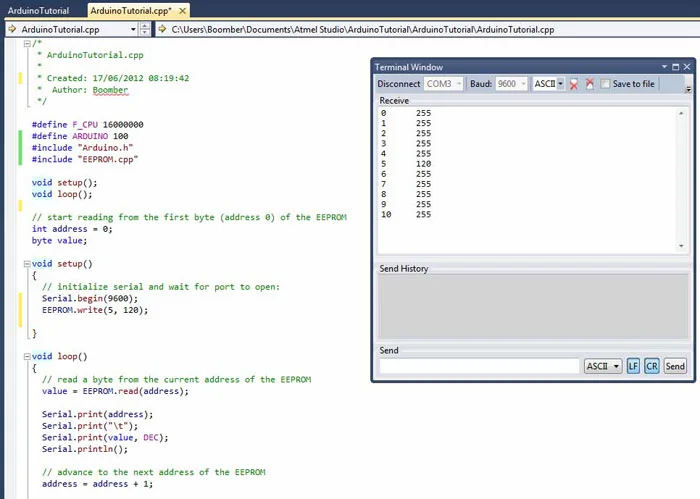Collapse the header comment block
700x499 pixels.
[x=27, y=44]
